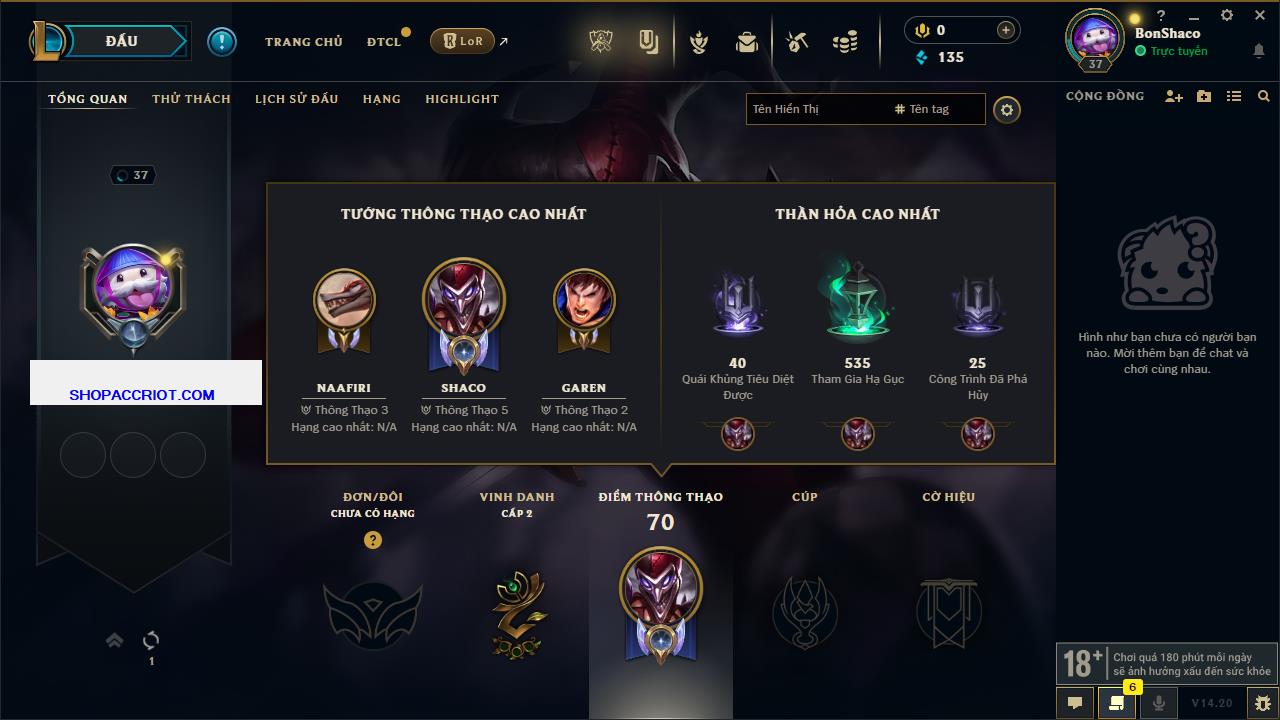Expand the friend list view options icon

(1234, 97)
